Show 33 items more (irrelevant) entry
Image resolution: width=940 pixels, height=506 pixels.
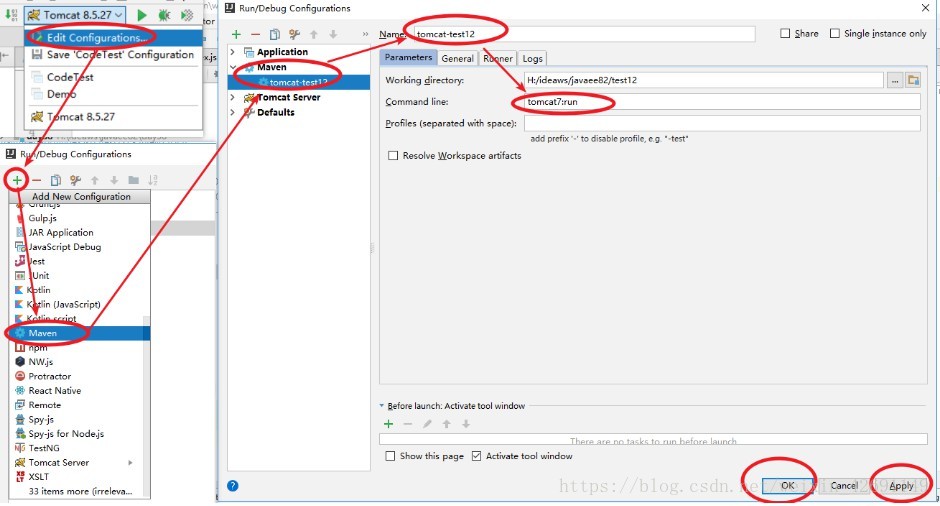(80, 492)
